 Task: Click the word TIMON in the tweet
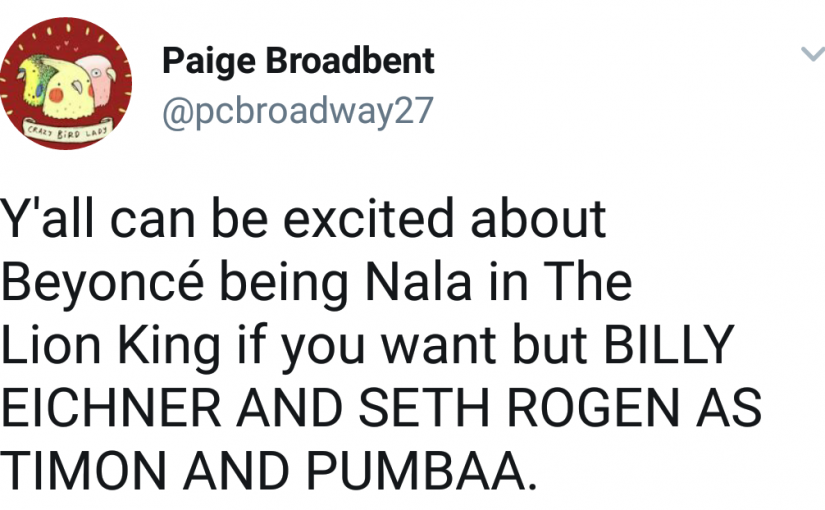pyautogui.click(x=83, y=469)
